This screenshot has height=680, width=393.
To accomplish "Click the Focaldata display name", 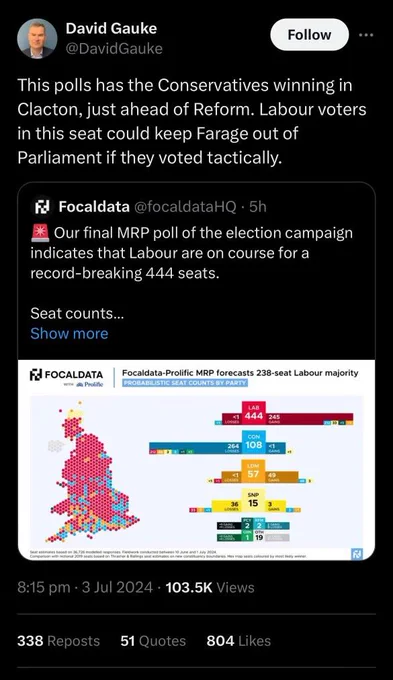I will pyautogui.click(x=94, y=207).
